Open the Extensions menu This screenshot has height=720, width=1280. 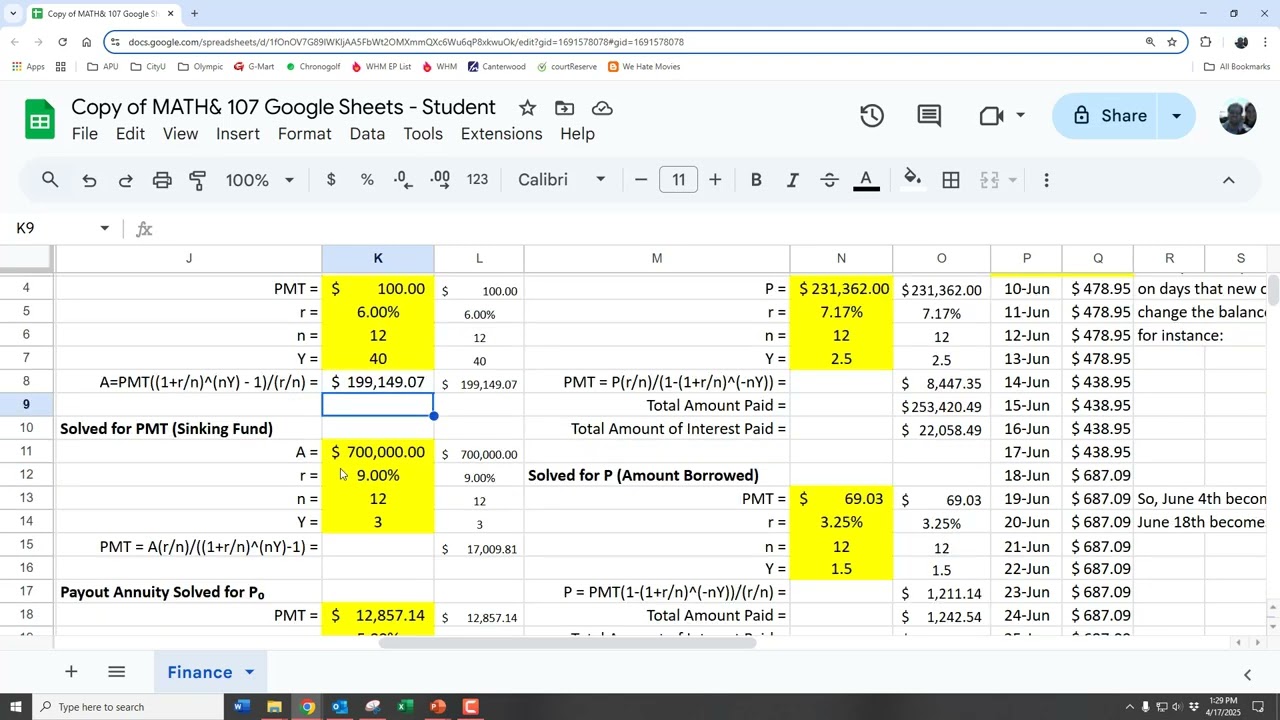tap(501, 134)
